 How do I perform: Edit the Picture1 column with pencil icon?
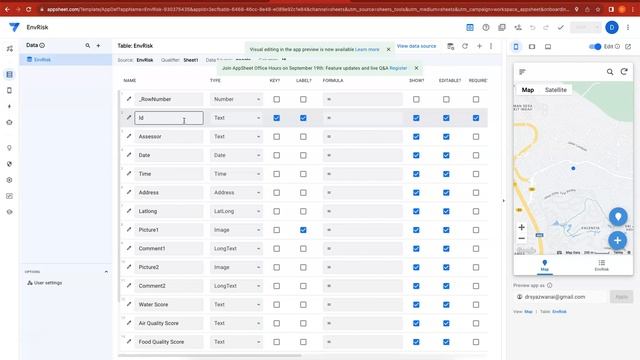click(129, 230)
